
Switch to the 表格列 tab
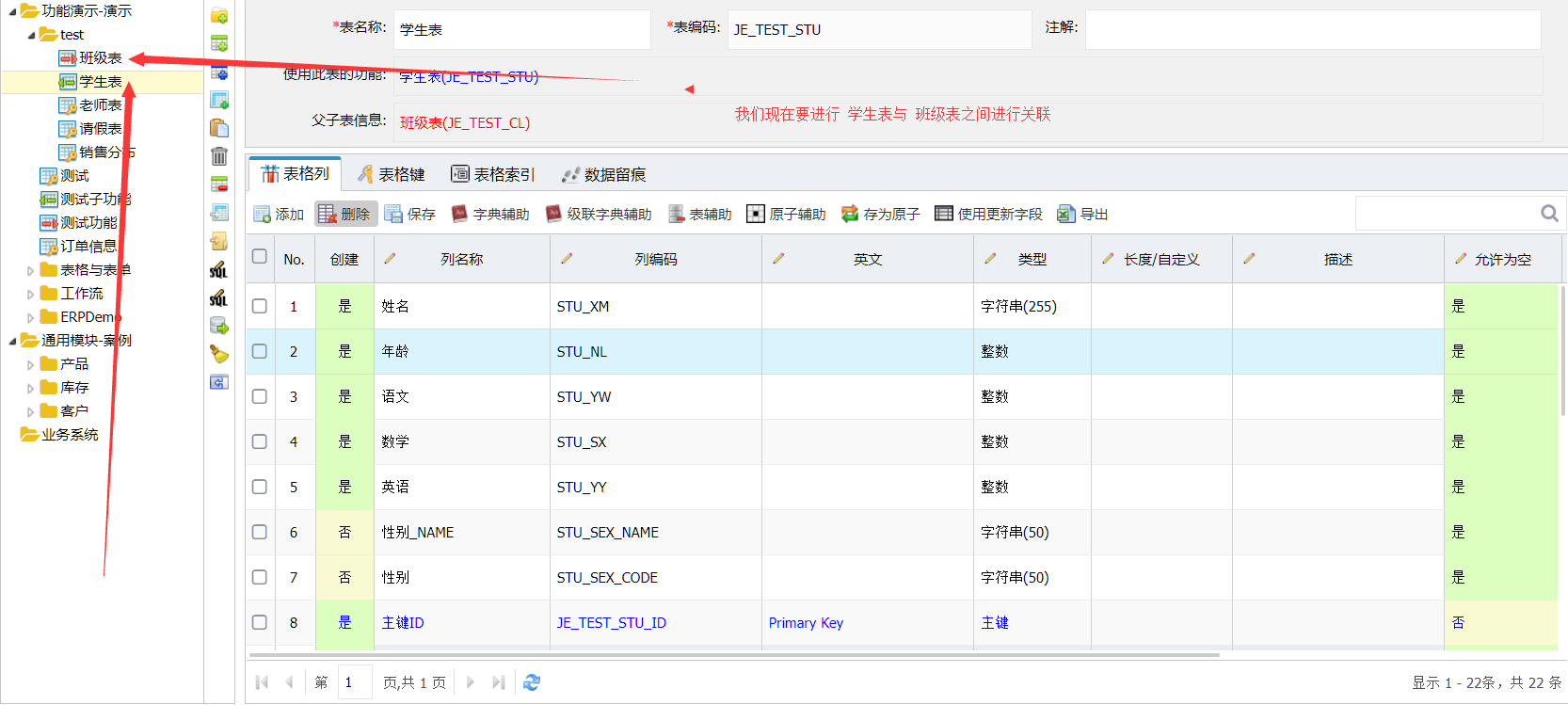point(296,174)
